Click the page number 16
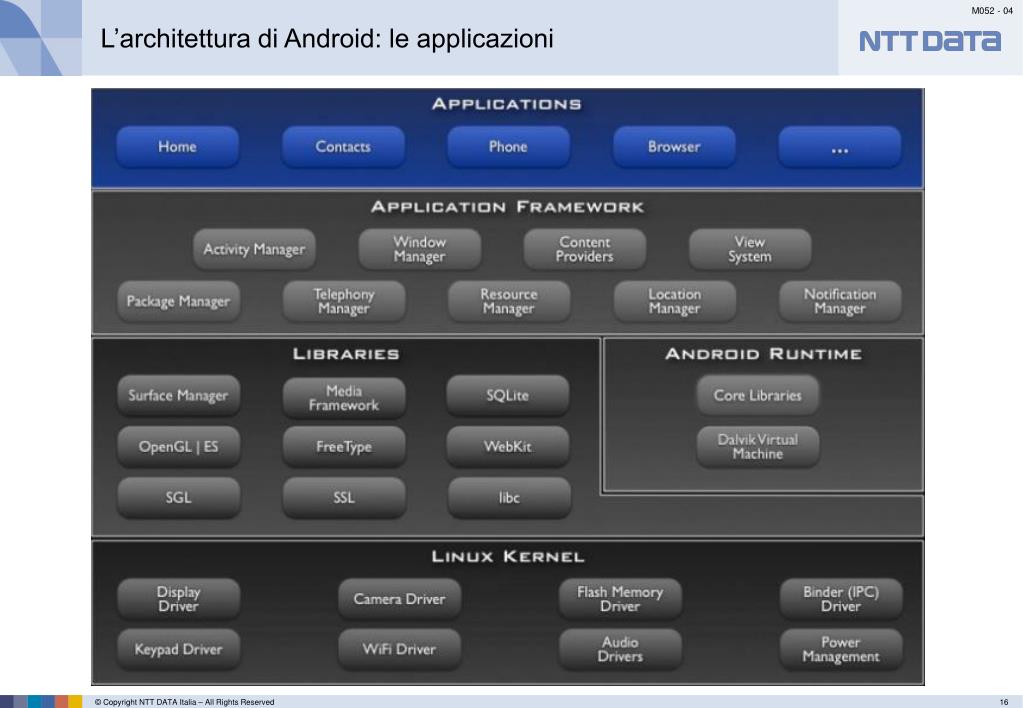Screen dimensions: 1023x708 coord(1004,702)
